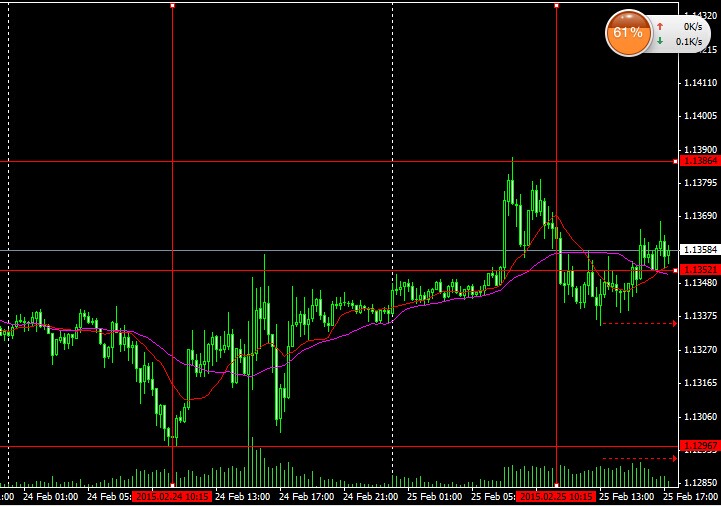Click the 25 Feb 01:00 time axis label
Screen dimensions: 721x507
432,496
